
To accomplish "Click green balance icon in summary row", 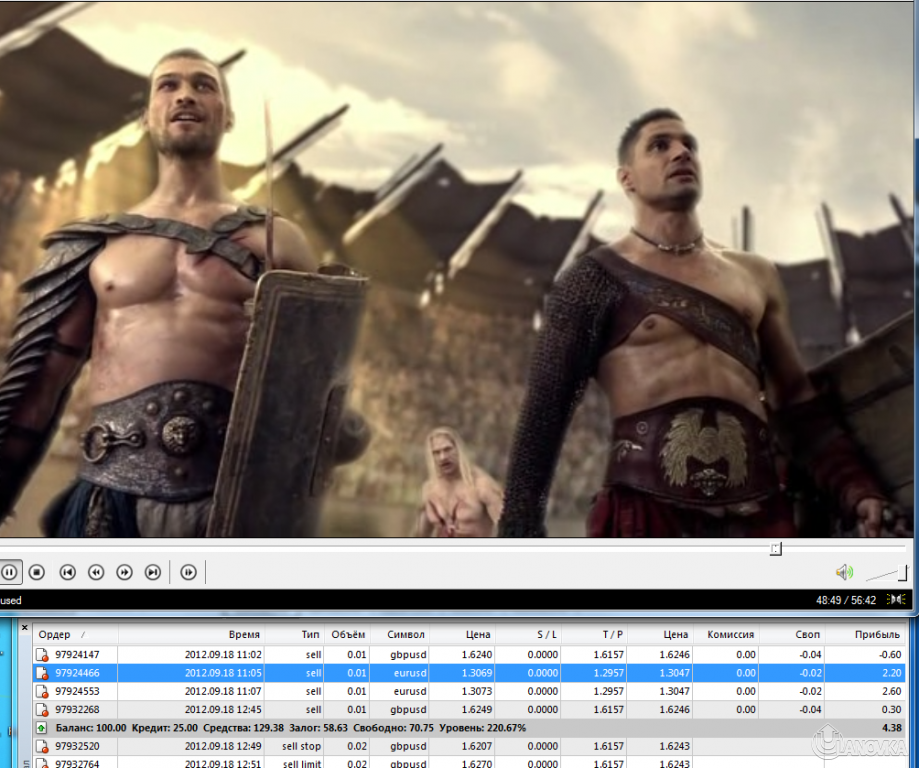I will [x=42, y=728].
